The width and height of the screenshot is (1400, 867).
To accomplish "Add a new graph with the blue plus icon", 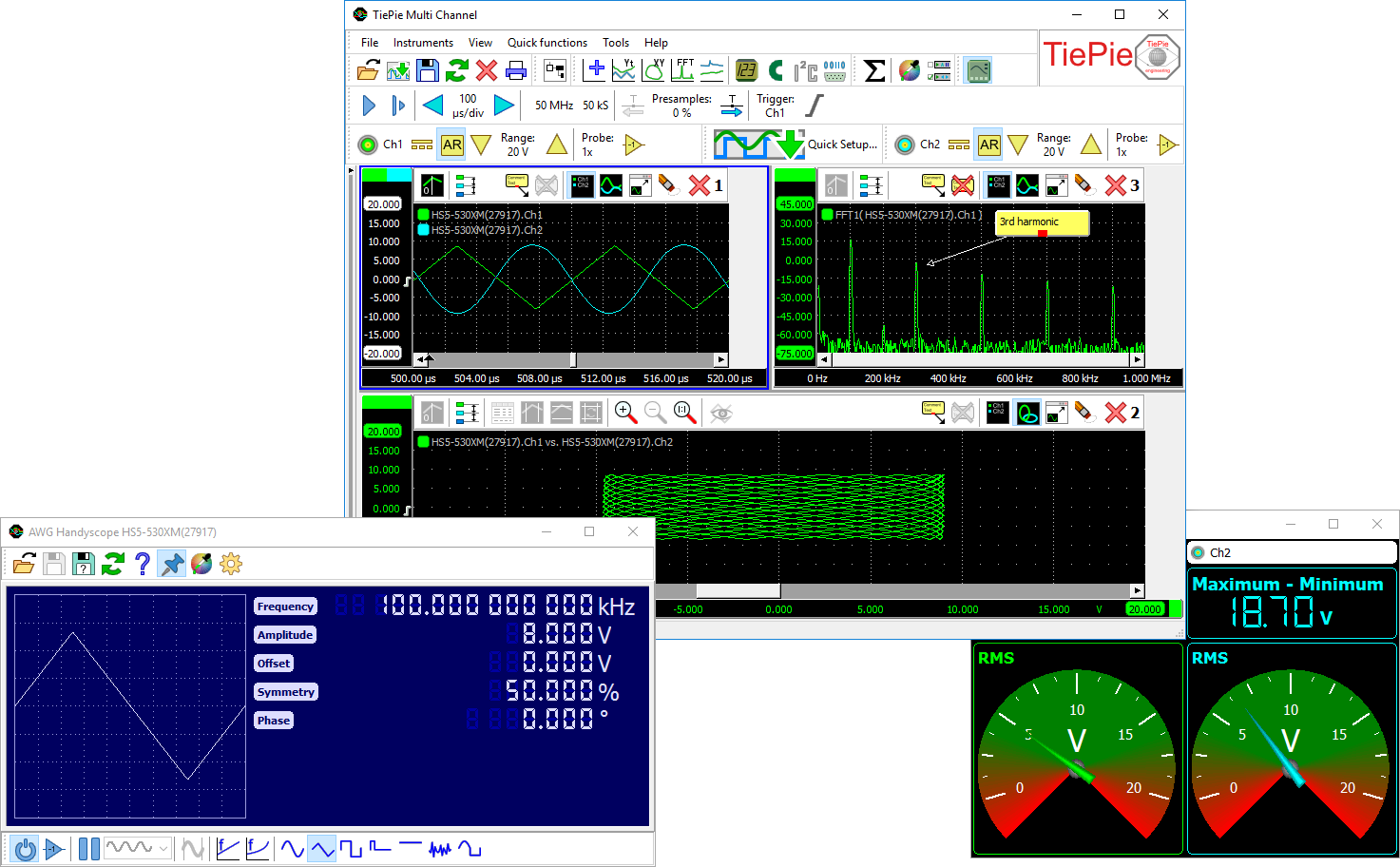I will pos(596,69).
